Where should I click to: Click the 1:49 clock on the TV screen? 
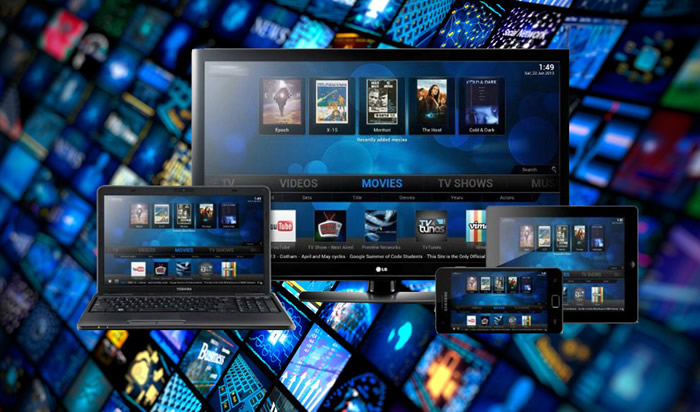tap(546, 67)
